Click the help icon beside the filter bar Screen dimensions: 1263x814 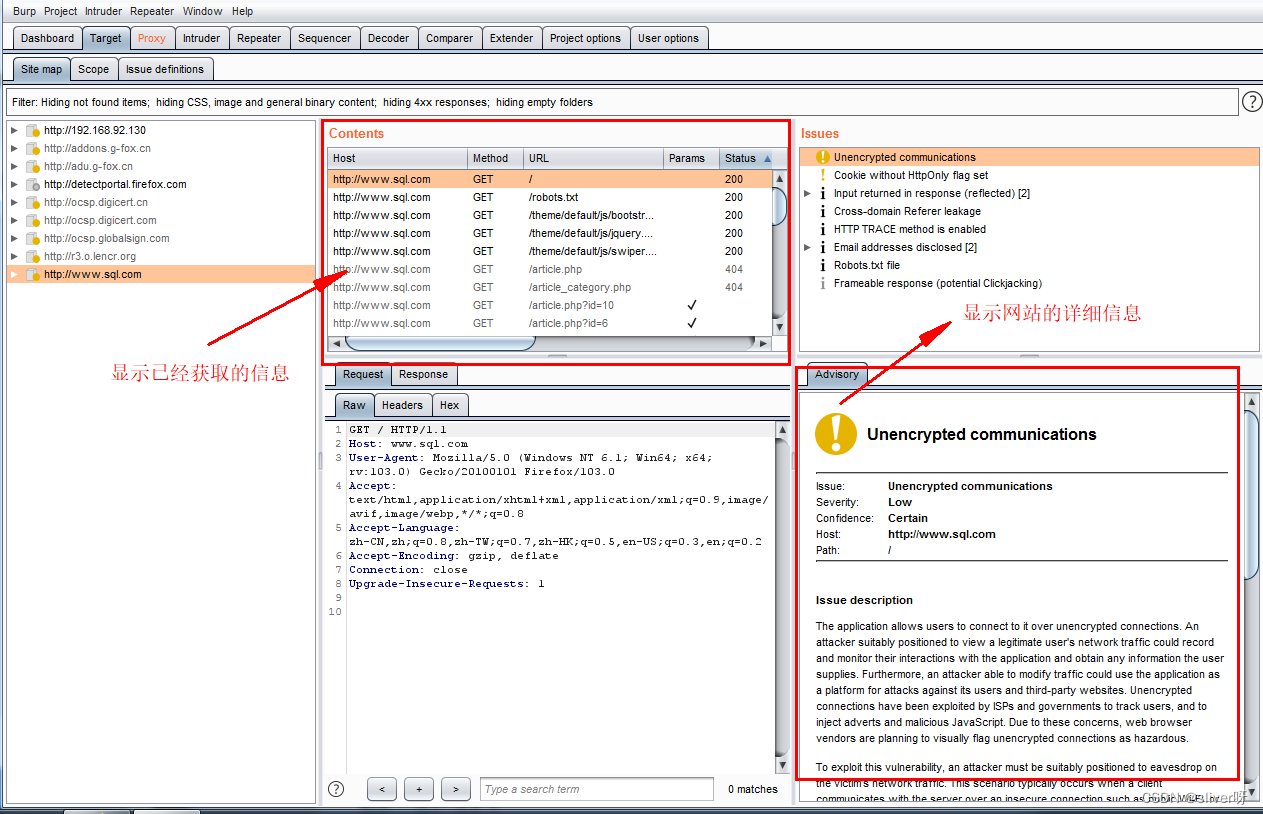1251,102
